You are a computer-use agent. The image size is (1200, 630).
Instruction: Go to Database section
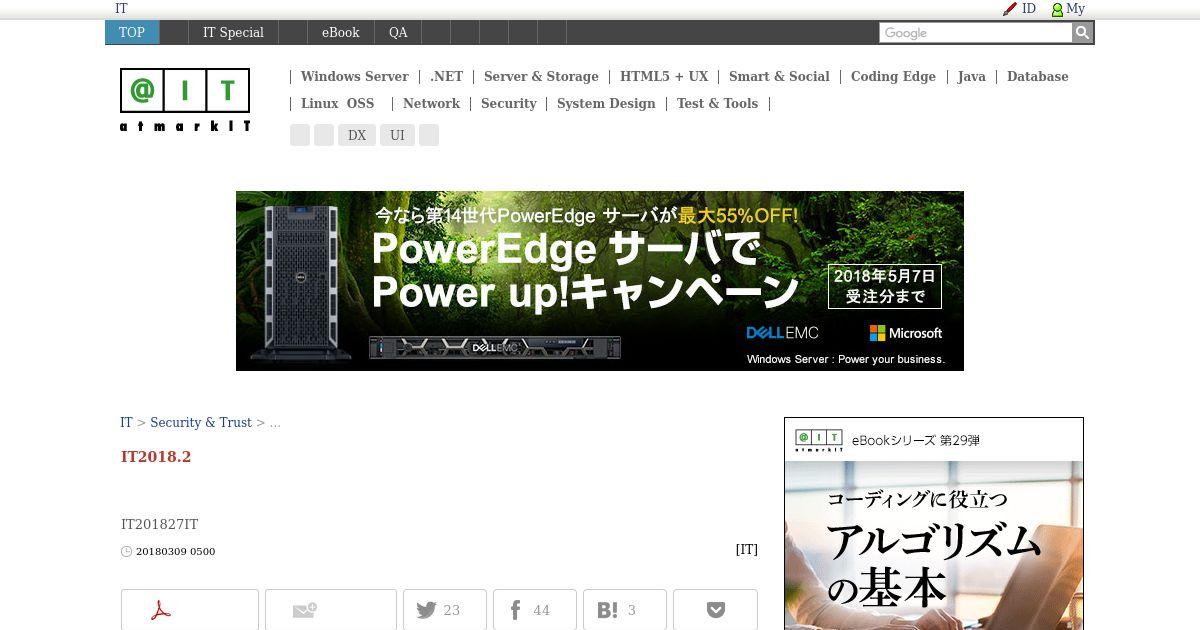pos(1037,76)
